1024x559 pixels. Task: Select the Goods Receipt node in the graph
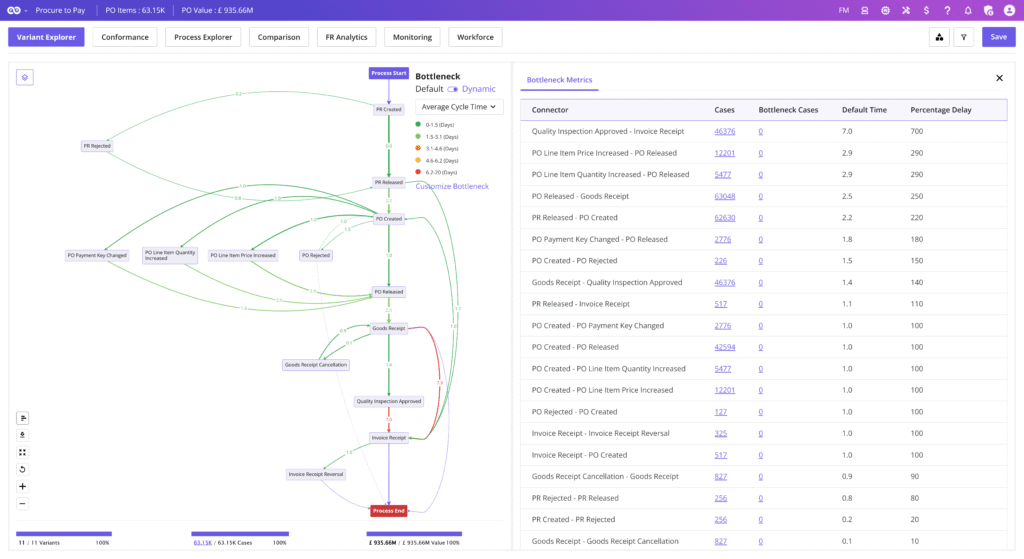tap(388, 328)
